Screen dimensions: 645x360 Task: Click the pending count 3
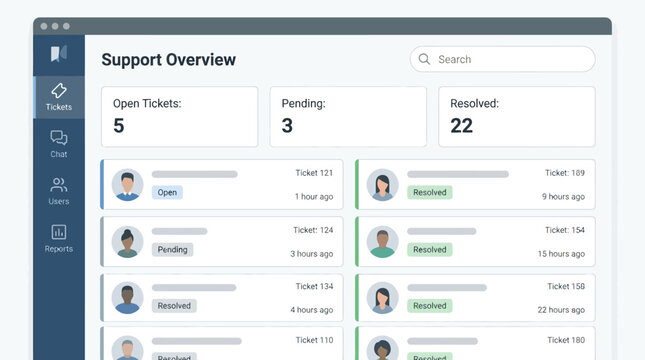(287, 126)
